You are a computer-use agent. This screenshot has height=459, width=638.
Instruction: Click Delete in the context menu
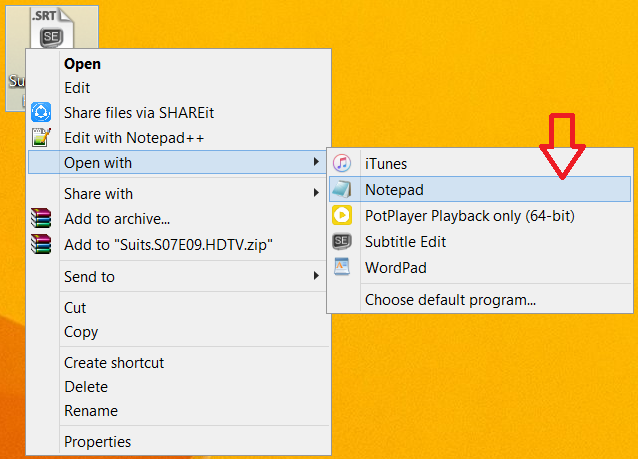[x=85, y=386]
